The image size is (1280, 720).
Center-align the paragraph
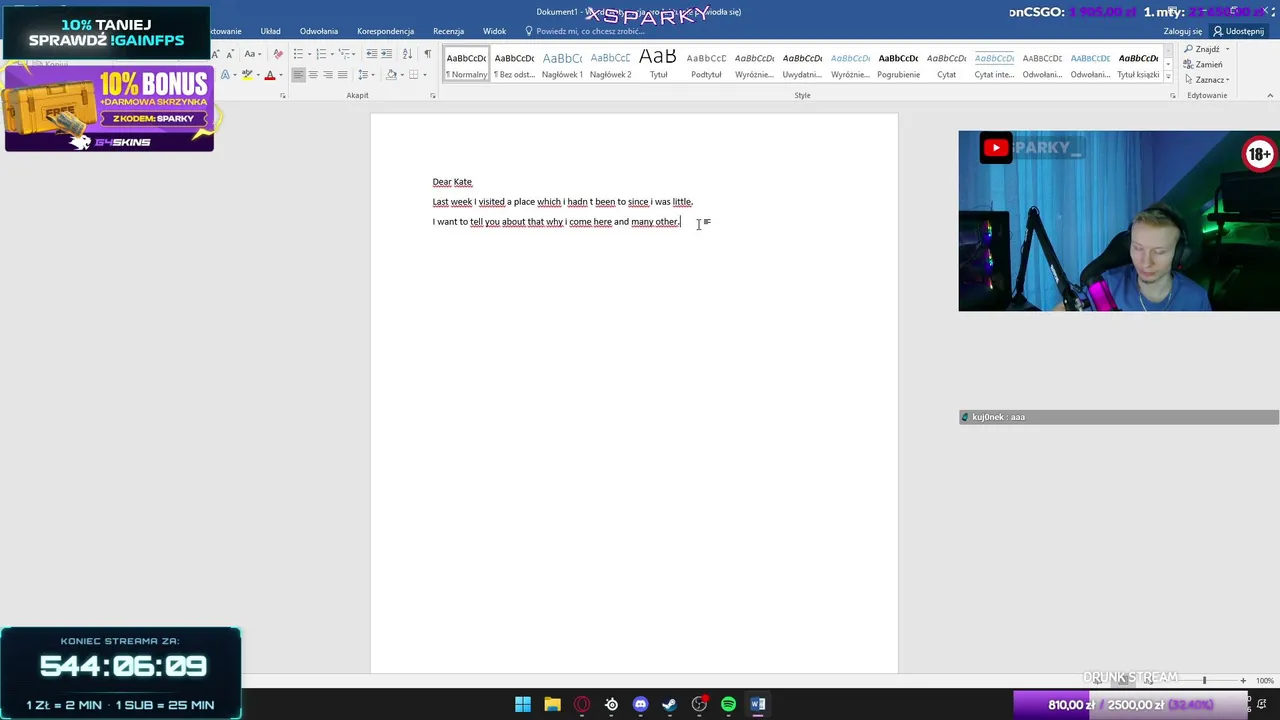(x=313, y=75)
